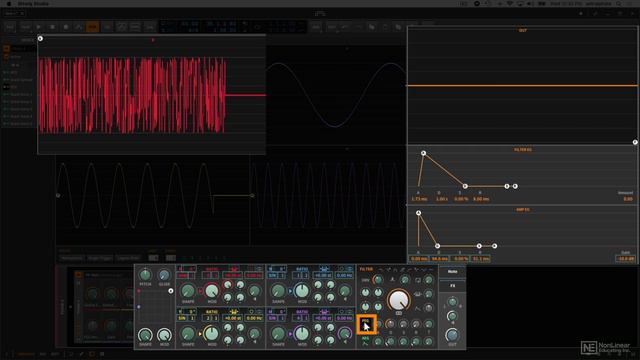Click the yellow operator speaker level knob
Screen dimensions: 640x360
pyautogui.click(x=254, y=333)
